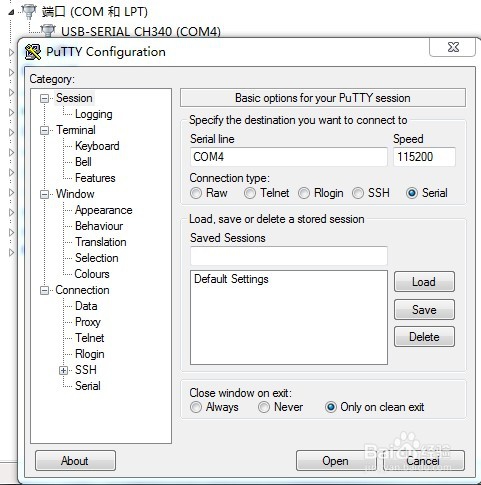The image size is (481, 485).
Task: Select USB-SERIAL CH340 (COM4) in Device Manager
Action: tap(141, 32)
